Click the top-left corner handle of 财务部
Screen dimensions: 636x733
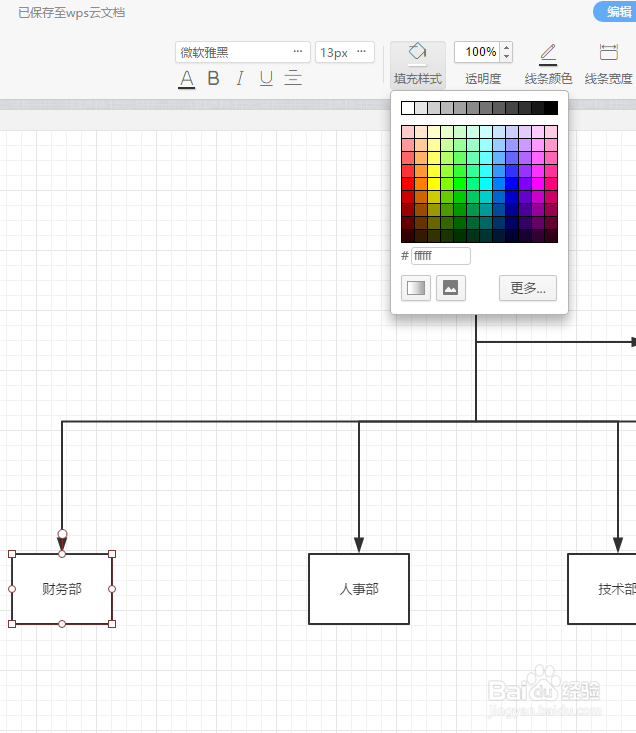point(12,554)
